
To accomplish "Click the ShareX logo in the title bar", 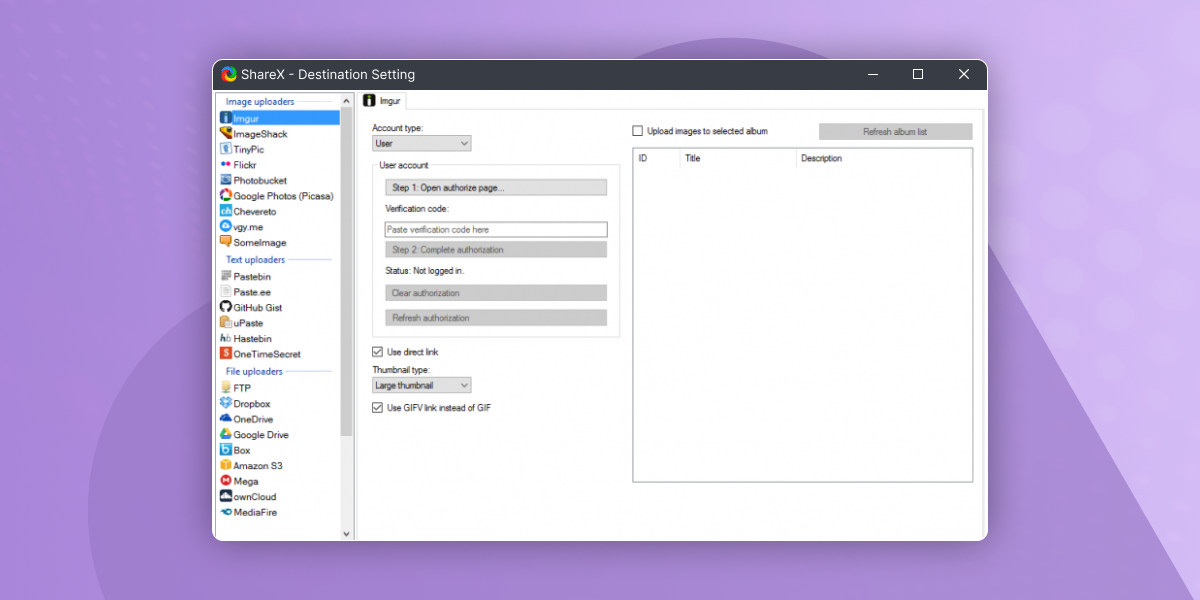I will pos(229,74).
